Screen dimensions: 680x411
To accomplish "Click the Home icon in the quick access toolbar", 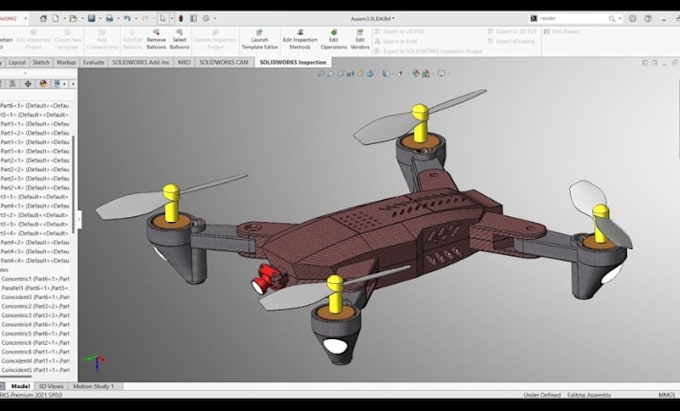I will coord(43,19).
